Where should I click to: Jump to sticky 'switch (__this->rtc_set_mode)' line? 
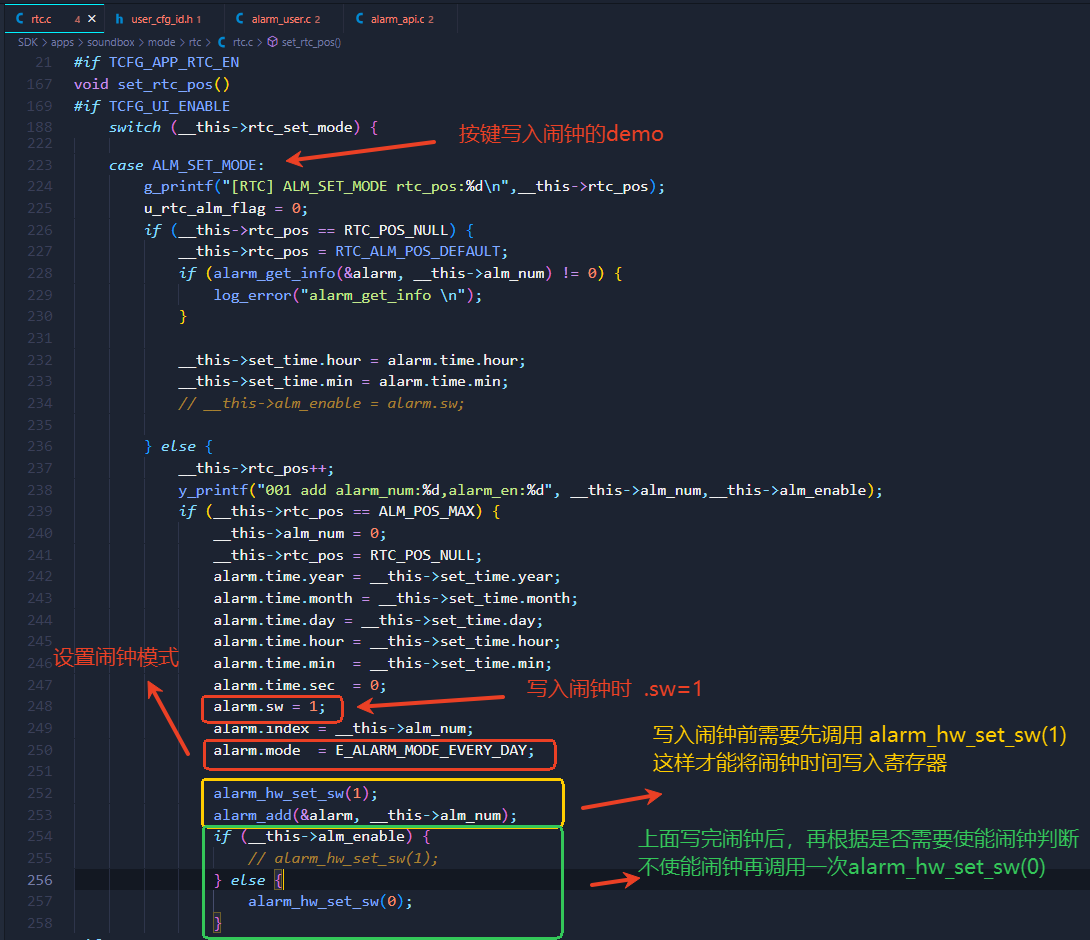[x=243, y=127]
